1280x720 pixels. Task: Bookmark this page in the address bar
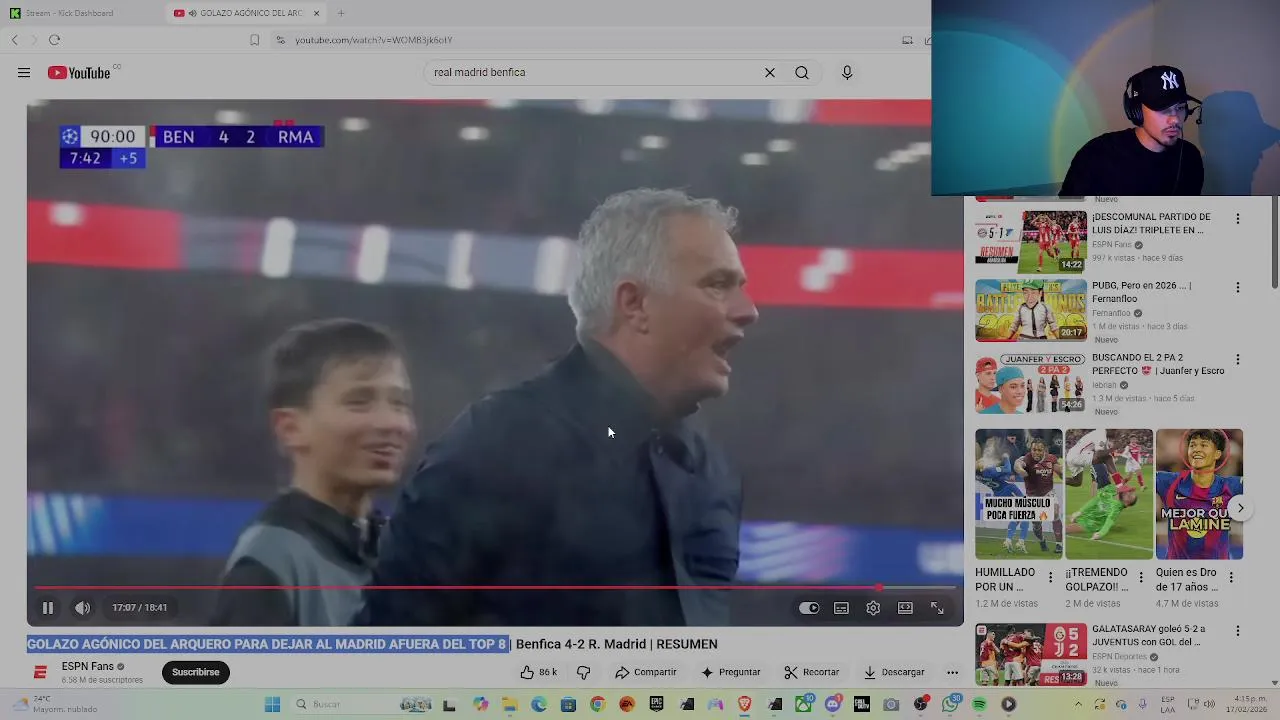(x=254, y=40)
